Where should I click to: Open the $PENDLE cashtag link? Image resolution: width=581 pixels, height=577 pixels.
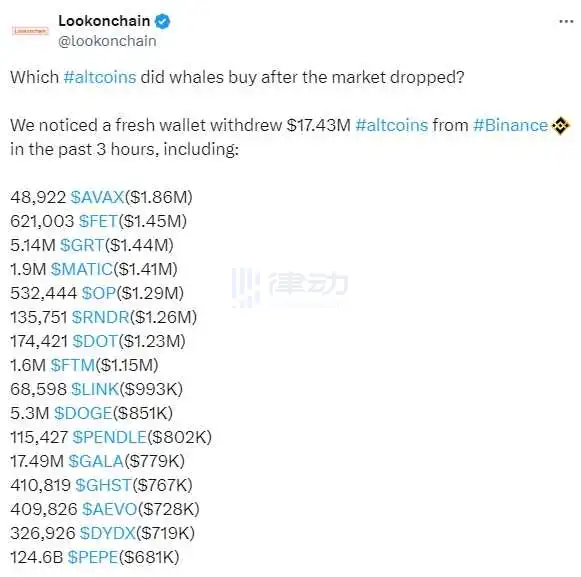pyautogui.click(x=109, y=437)
